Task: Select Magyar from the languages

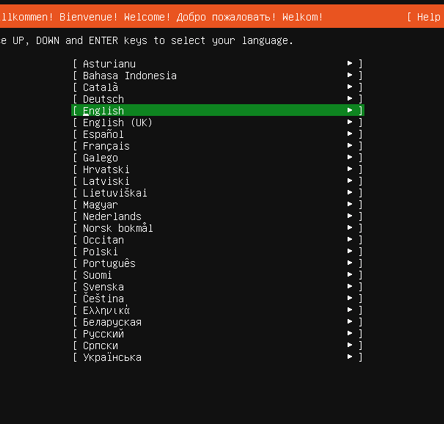Action: point(218,205)
